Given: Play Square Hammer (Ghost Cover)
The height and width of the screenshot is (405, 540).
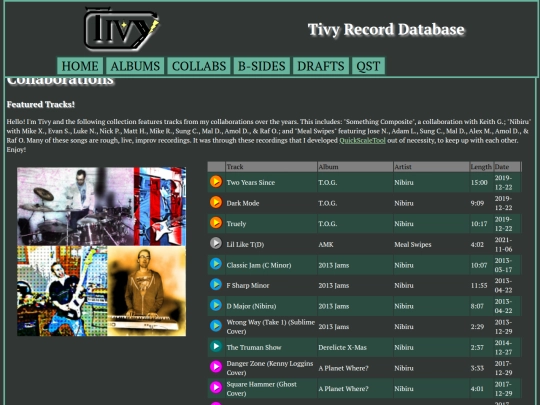Looking at the screenshot, I should click(x=216, y=387).
